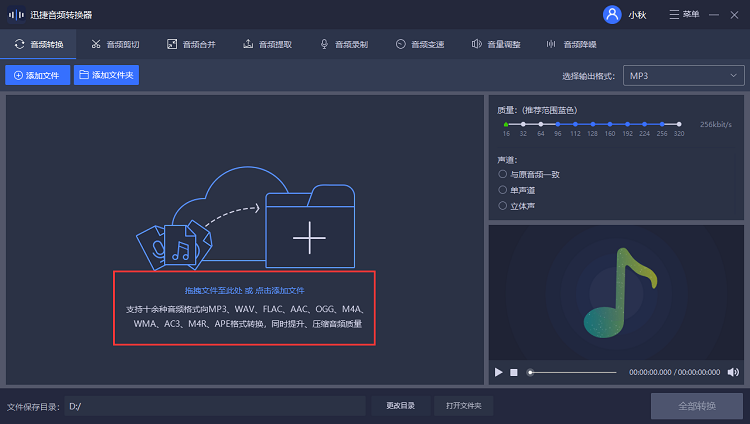750x424 pixels.
Task: Click the save directory D:/ field
Action: click(x=215, y=406)
